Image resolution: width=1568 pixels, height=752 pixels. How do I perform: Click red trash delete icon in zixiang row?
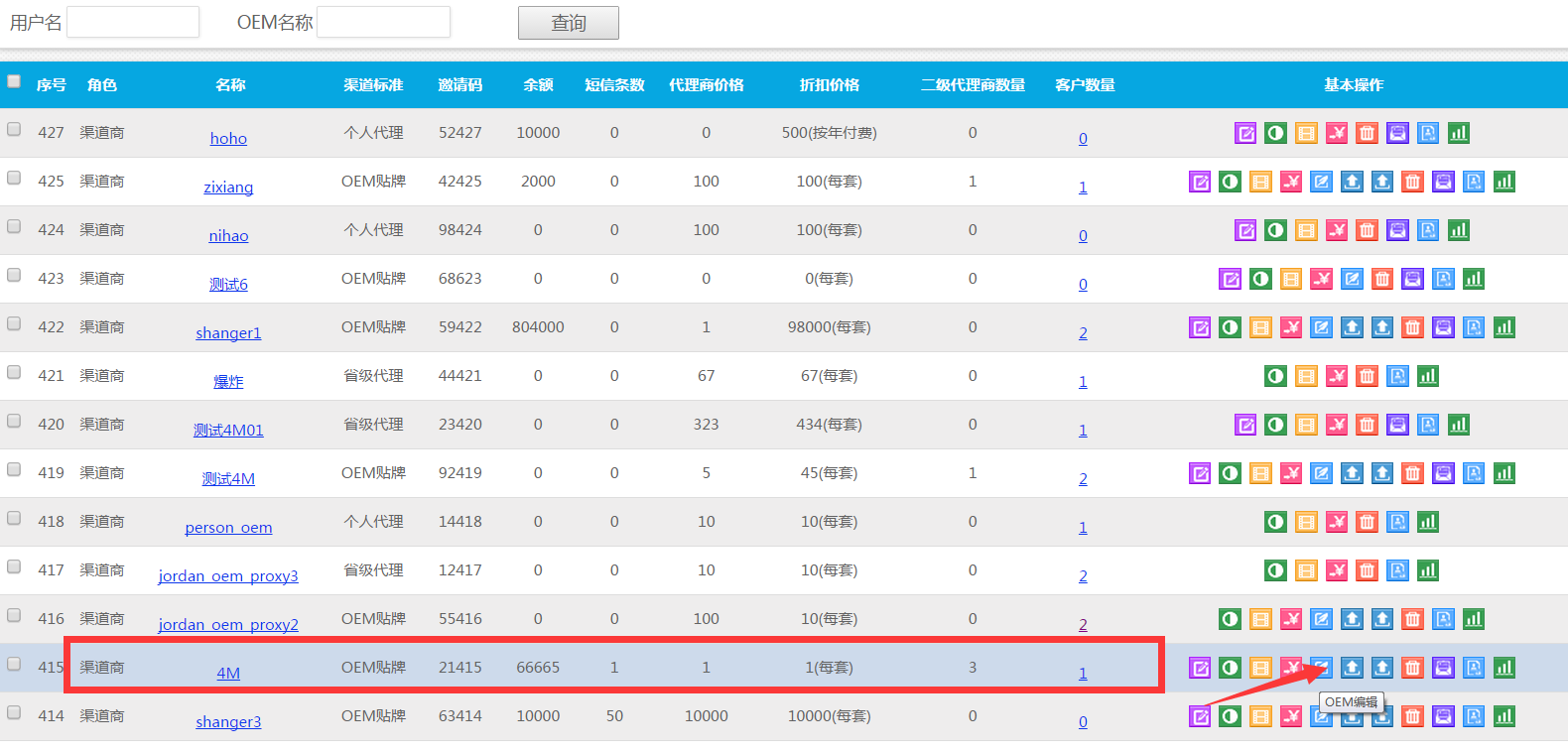tap(1413, 182)
